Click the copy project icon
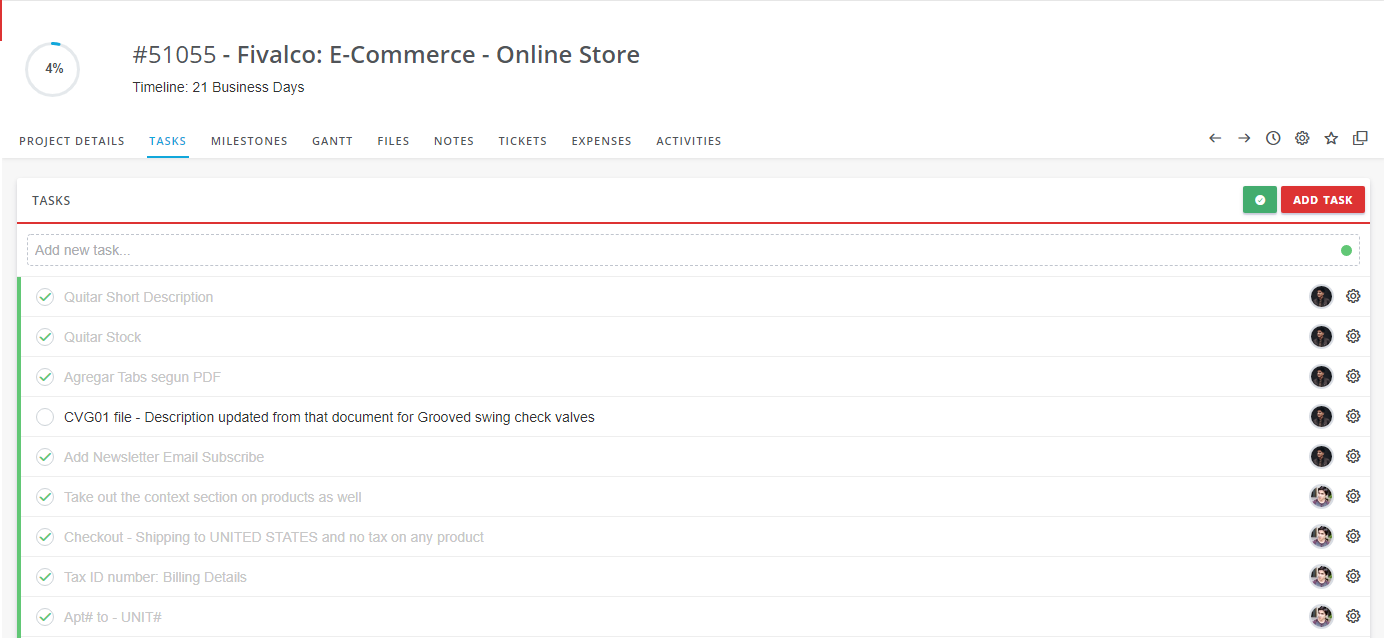This screenshot has height=638, width=1384. click(x=1360, y=138)
